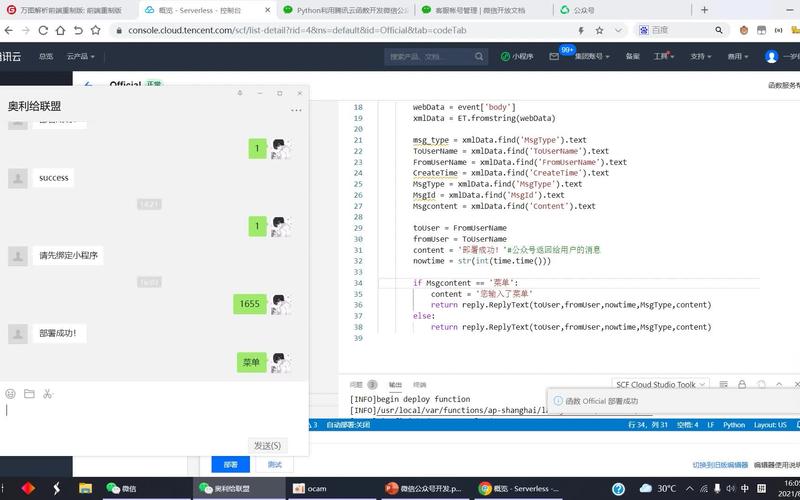Open the SCF Cloud Studio Toolkit output dropdown
The height and width of the screenshot is (500, 800).
click(x=660, y=384)
